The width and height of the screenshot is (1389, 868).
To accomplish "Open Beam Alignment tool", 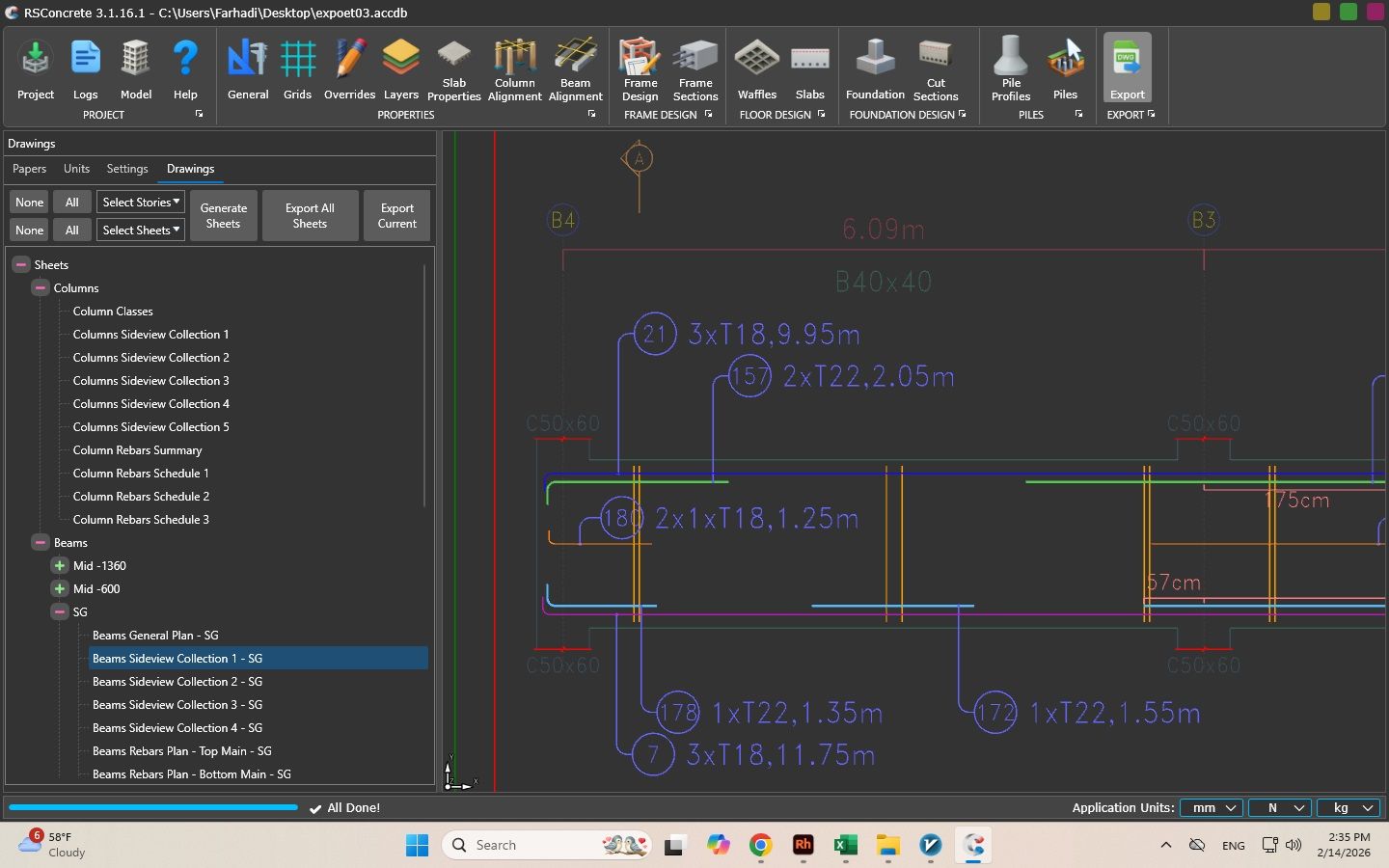I will click(576, 69).
